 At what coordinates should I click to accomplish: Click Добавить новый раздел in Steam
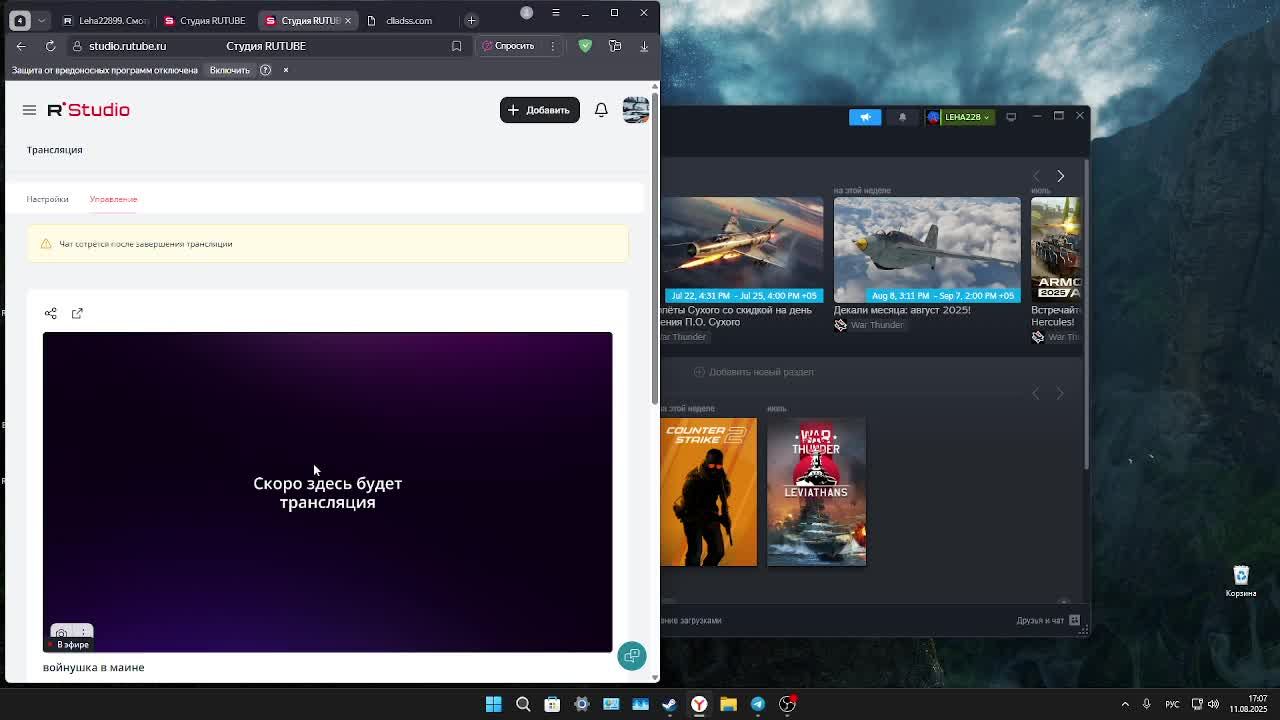coord(754,372)
